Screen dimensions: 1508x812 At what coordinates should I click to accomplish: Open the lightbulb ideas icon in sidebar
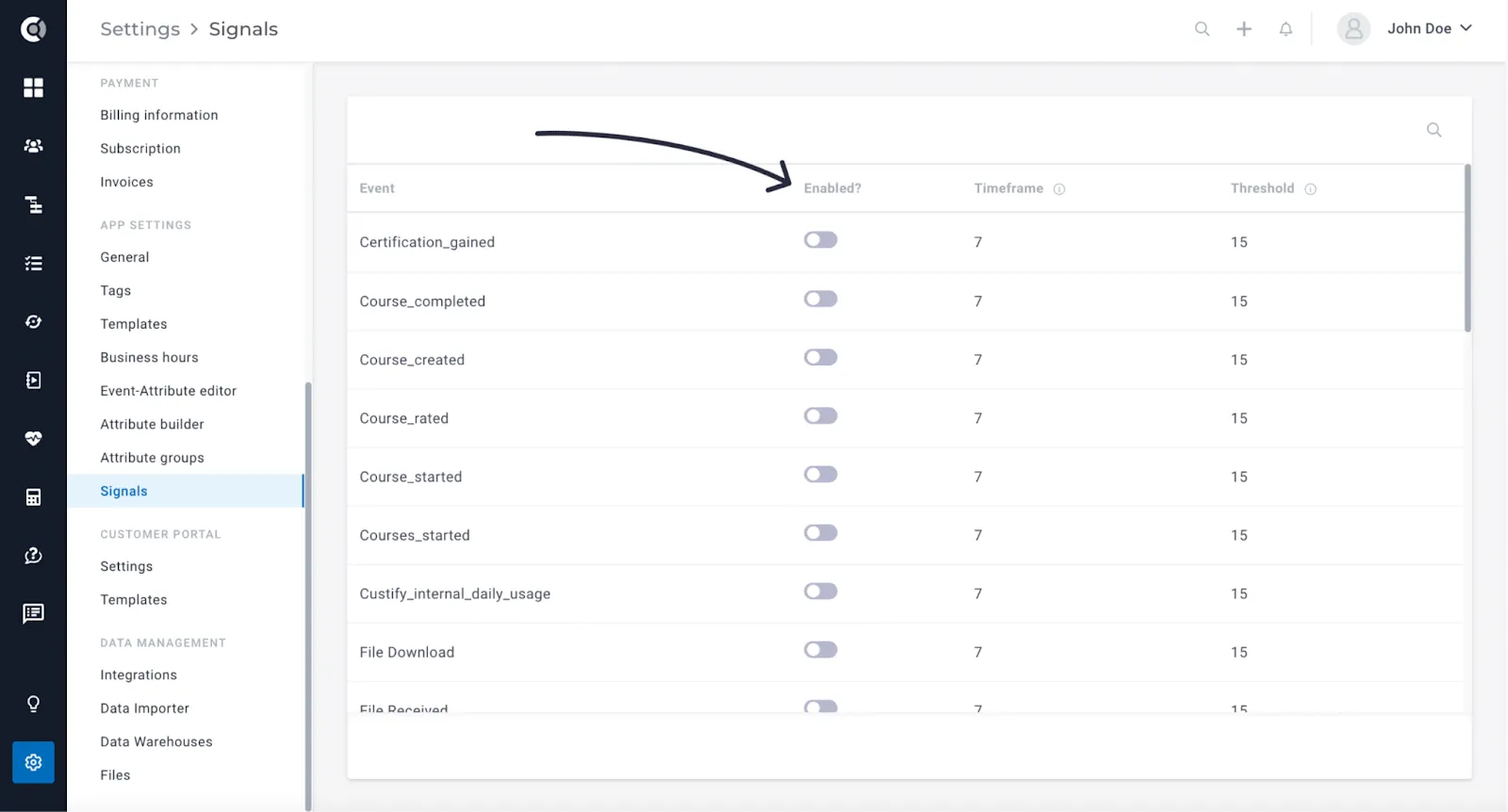[33, 704]
